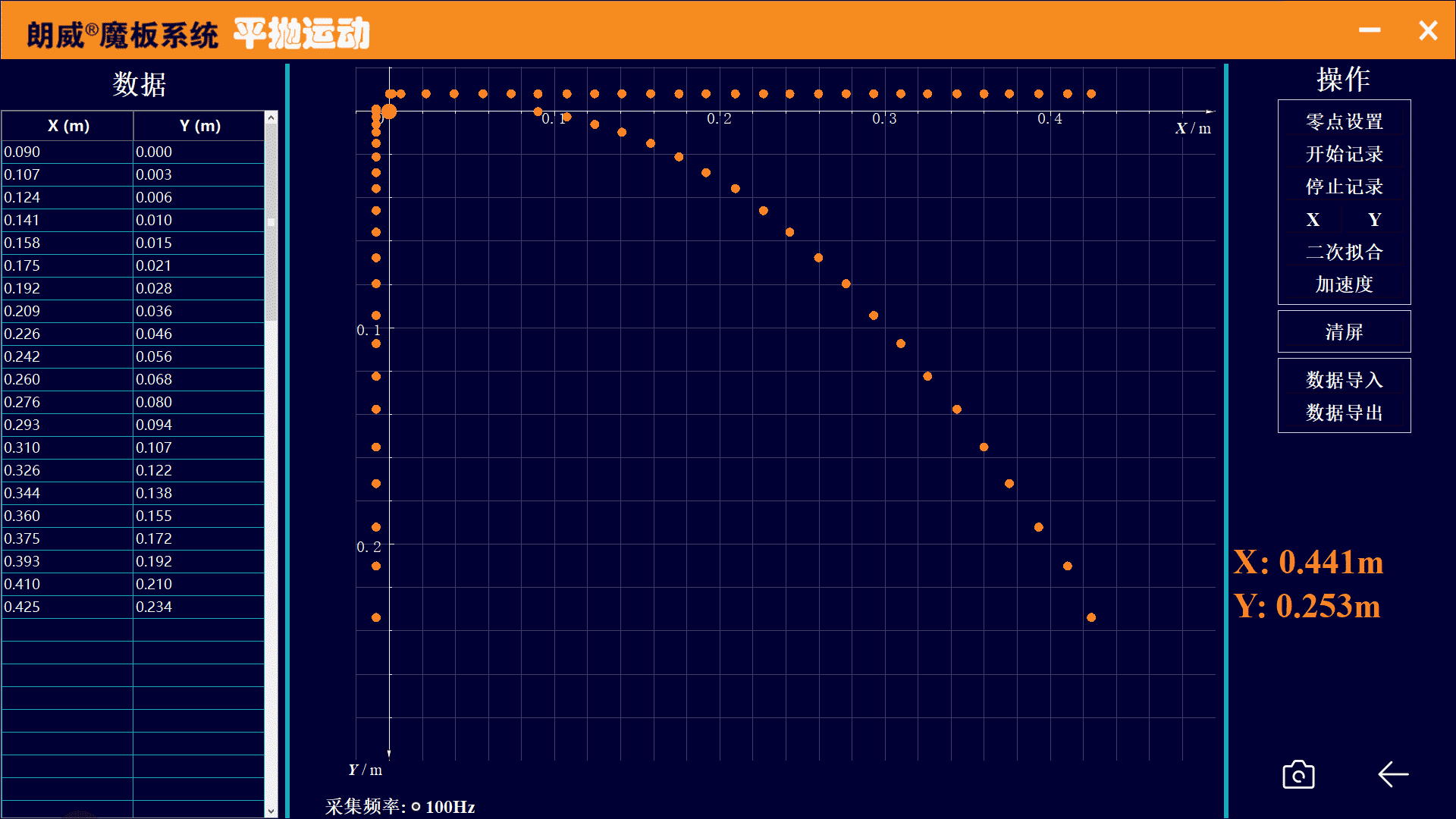Toggle the Y axis display button

[1374, 220]
